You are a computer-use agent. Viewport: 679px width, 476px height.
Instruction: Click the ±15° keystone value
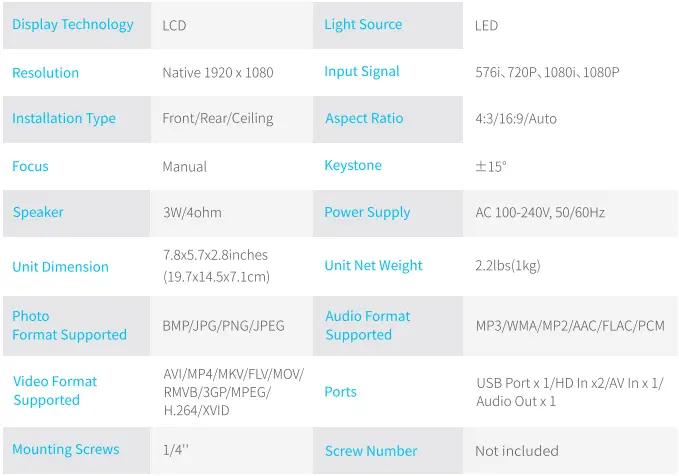coord(491,166)
